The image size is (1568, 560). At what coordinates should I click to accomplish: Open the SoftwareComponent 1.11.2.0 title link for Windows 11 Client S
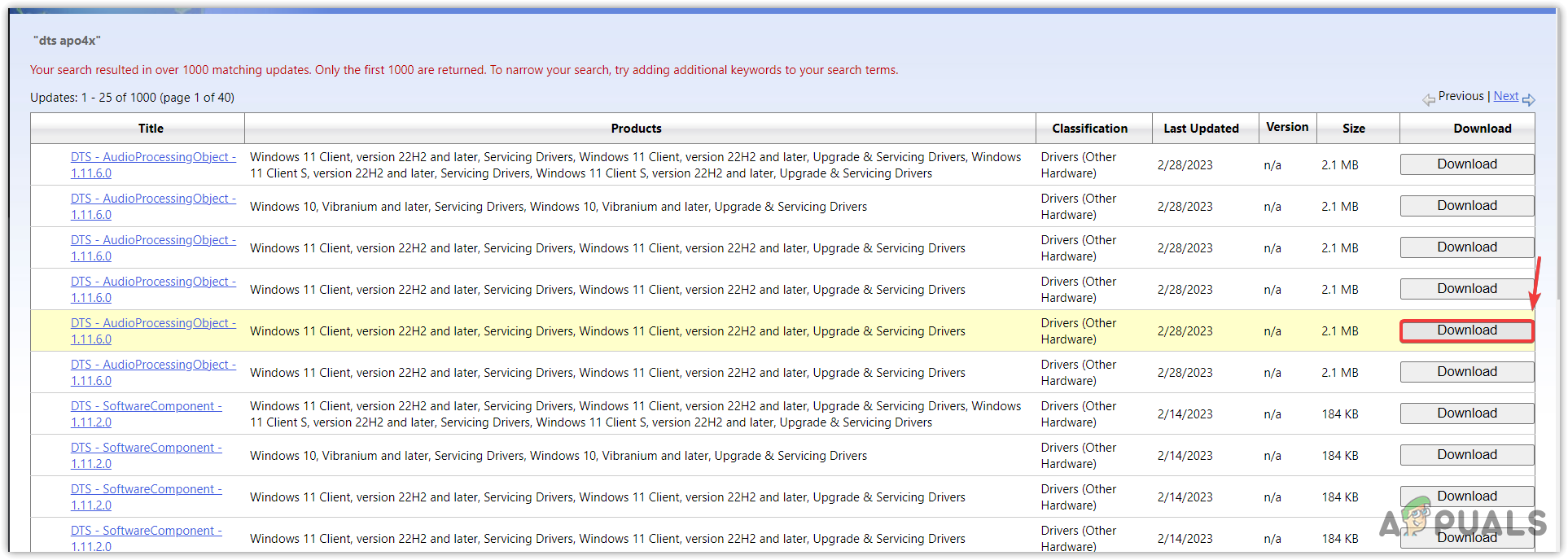click(146, 414)
